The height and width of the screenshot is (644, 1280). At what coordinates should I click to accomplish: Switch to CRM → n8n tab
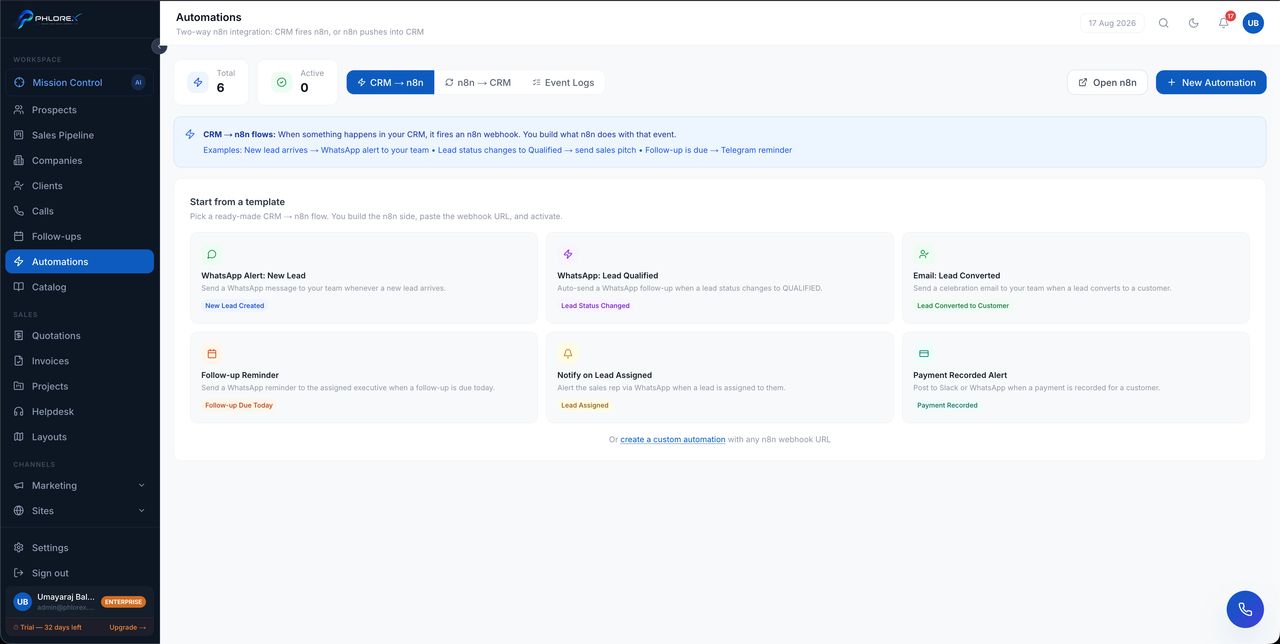click(x=390, y=83)
